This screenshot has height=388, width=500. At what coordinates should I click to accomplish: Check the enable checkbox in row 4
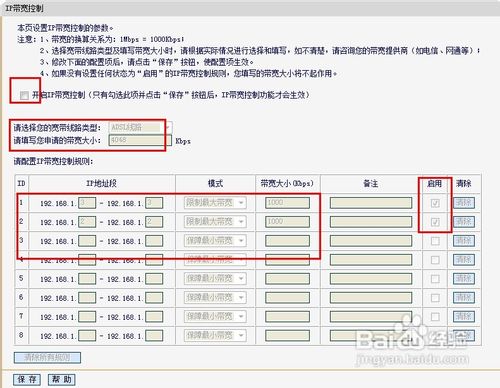pyautogui.click(x=435, y=260)
